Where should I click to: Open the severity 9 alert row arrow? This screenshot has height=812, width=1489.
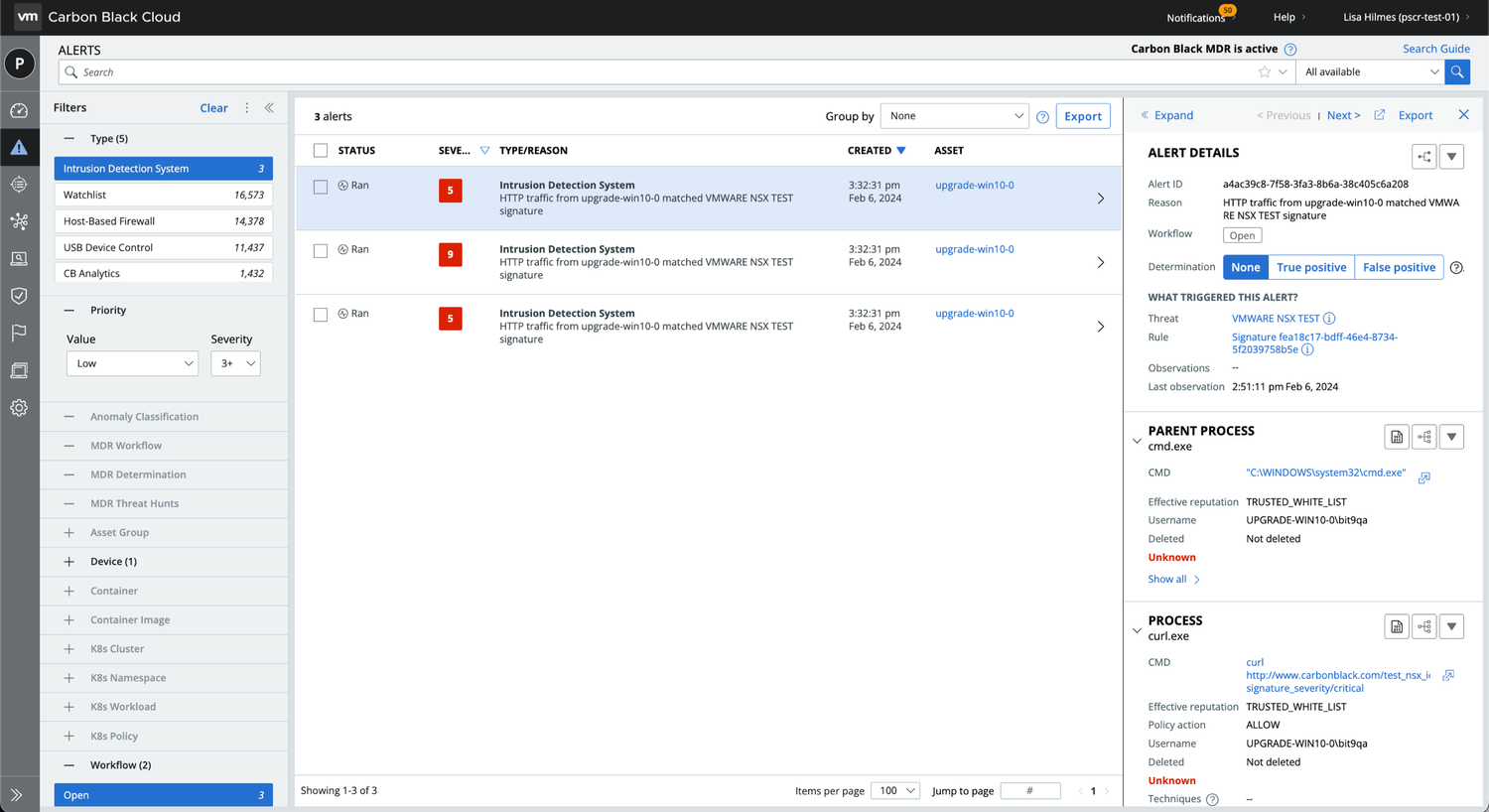1100,263
